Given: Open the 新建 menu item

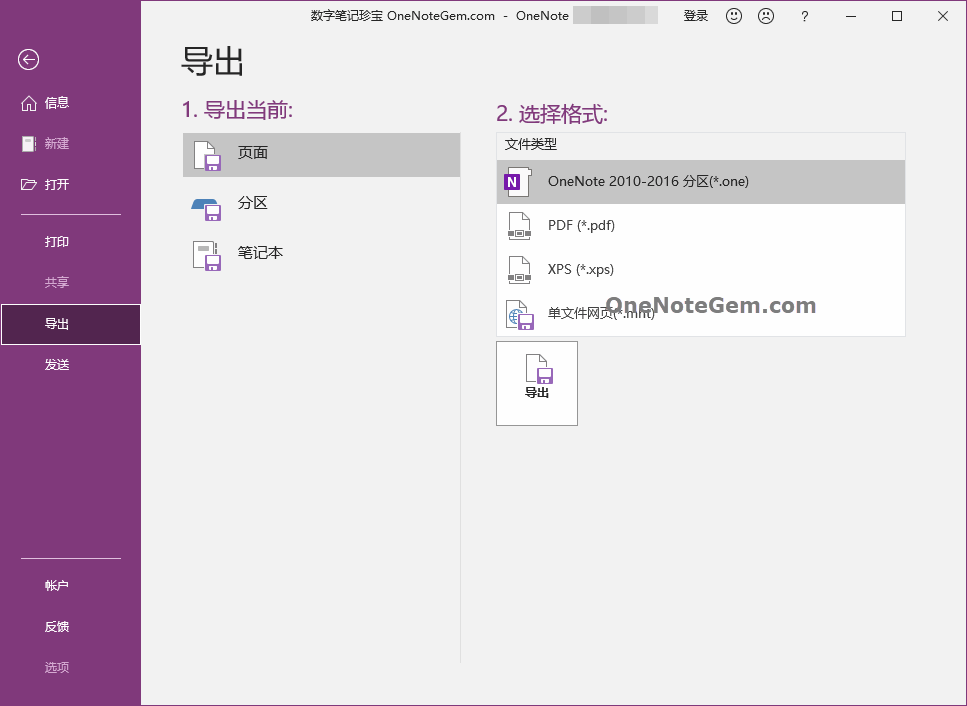Looking at the screenshot, I should point(70,144).
